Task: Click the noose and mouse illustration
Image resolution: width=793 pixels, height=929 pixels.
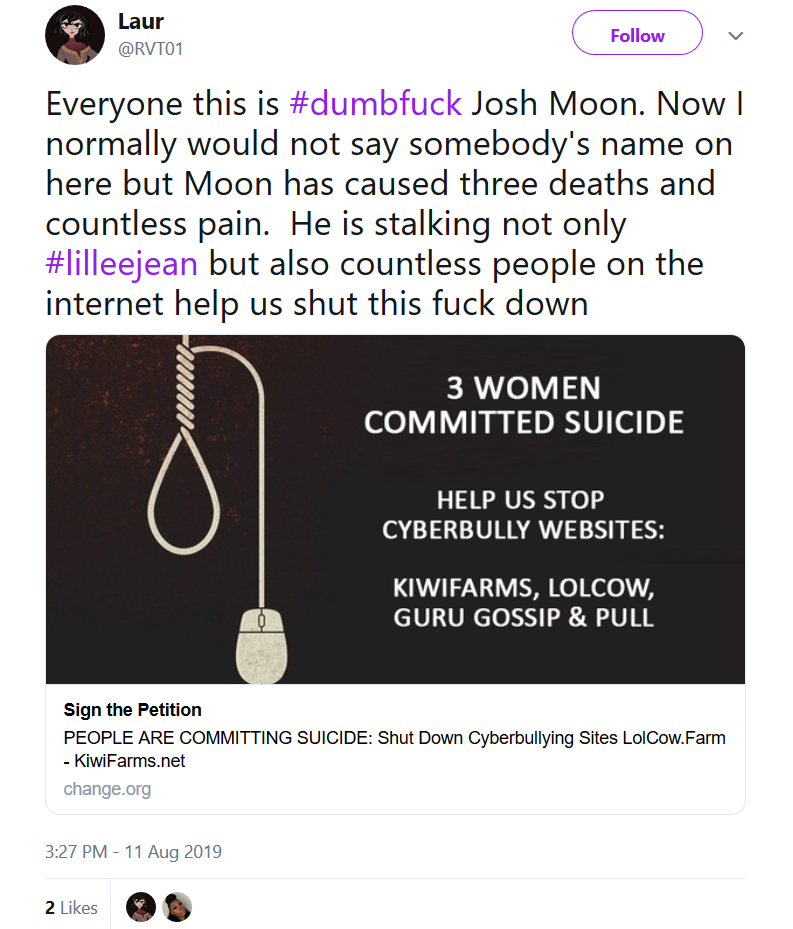Action: click(x=218, y=509)
